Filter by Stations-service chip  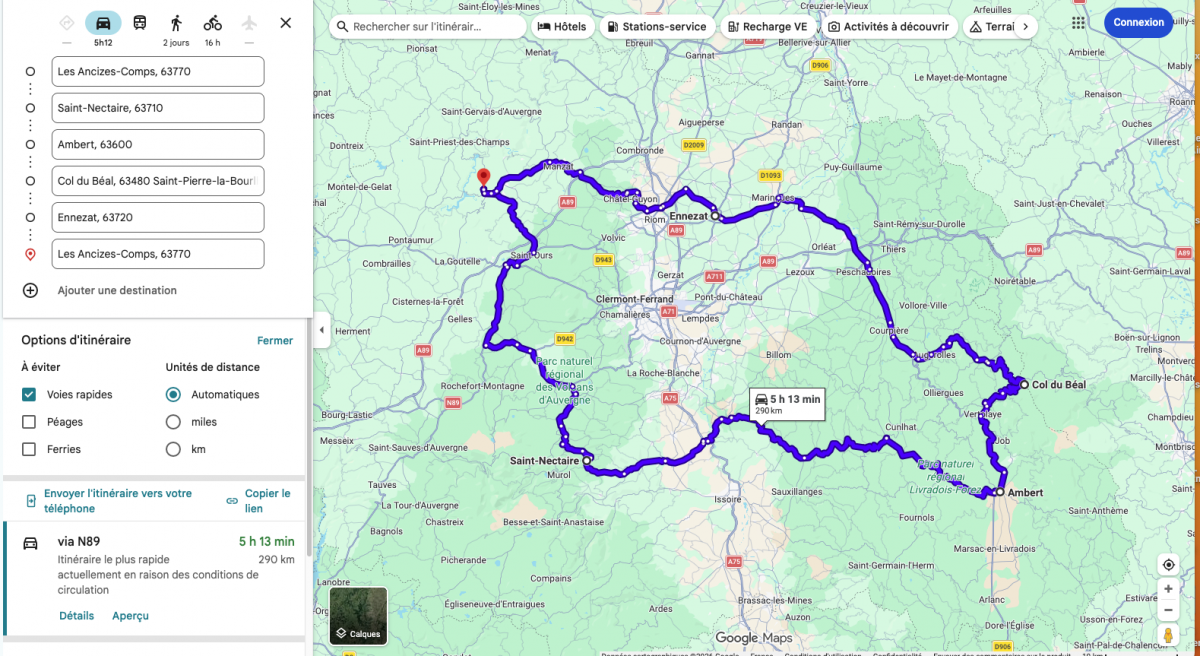click(657, 27)
